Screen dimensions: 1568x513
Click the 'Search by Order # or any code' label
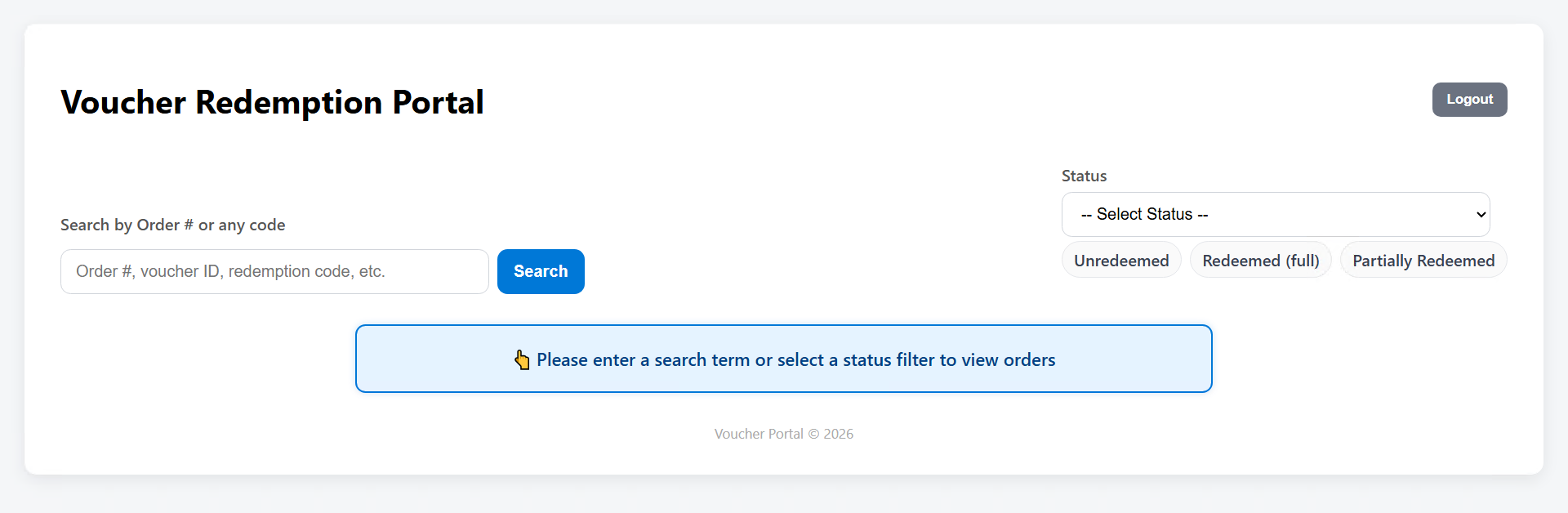pos(172,225)
